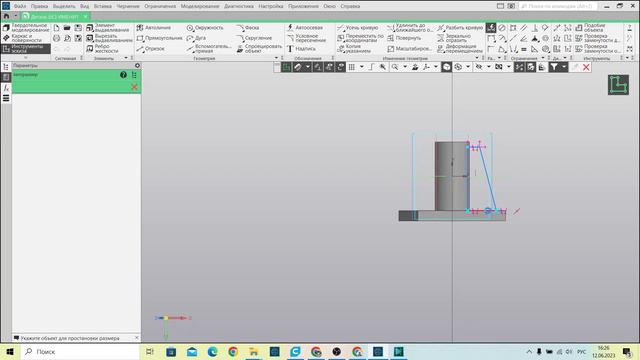The image size is (640, 360).
Task: Choose Переместить по координатам tool
Action: (360, 38)
